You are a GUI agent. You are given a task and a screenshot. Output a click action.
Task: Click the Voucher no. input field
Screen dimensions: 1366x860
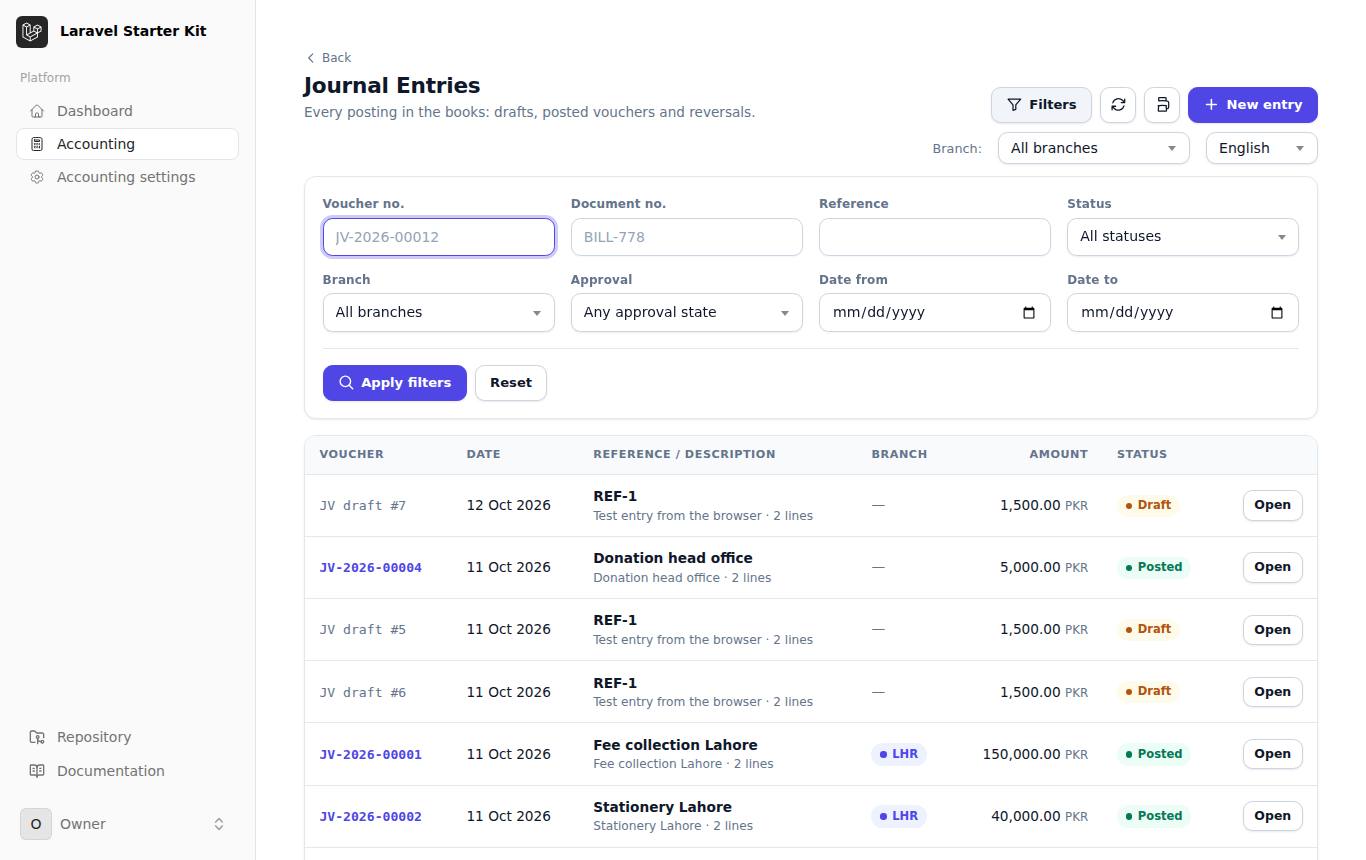pos(439,237)
